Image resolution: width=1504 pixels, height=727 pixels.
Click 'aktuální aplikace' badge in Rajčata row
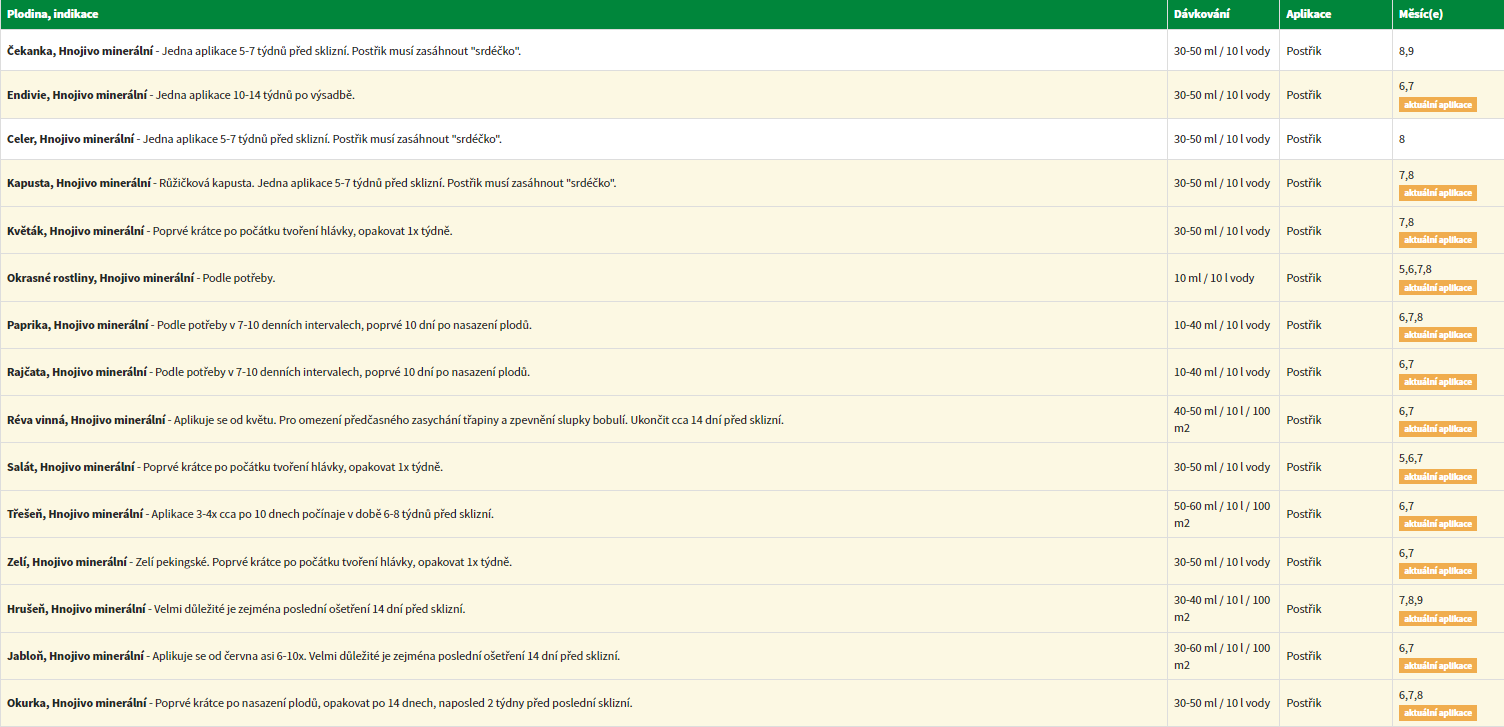1437,382
